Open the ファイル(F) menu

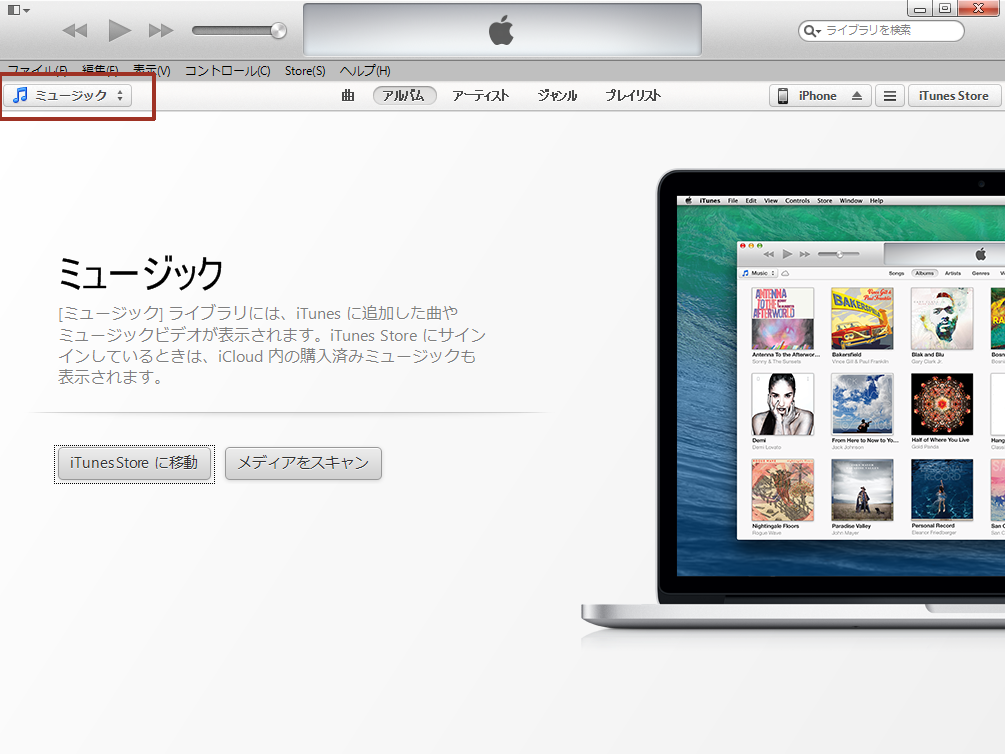37,70
